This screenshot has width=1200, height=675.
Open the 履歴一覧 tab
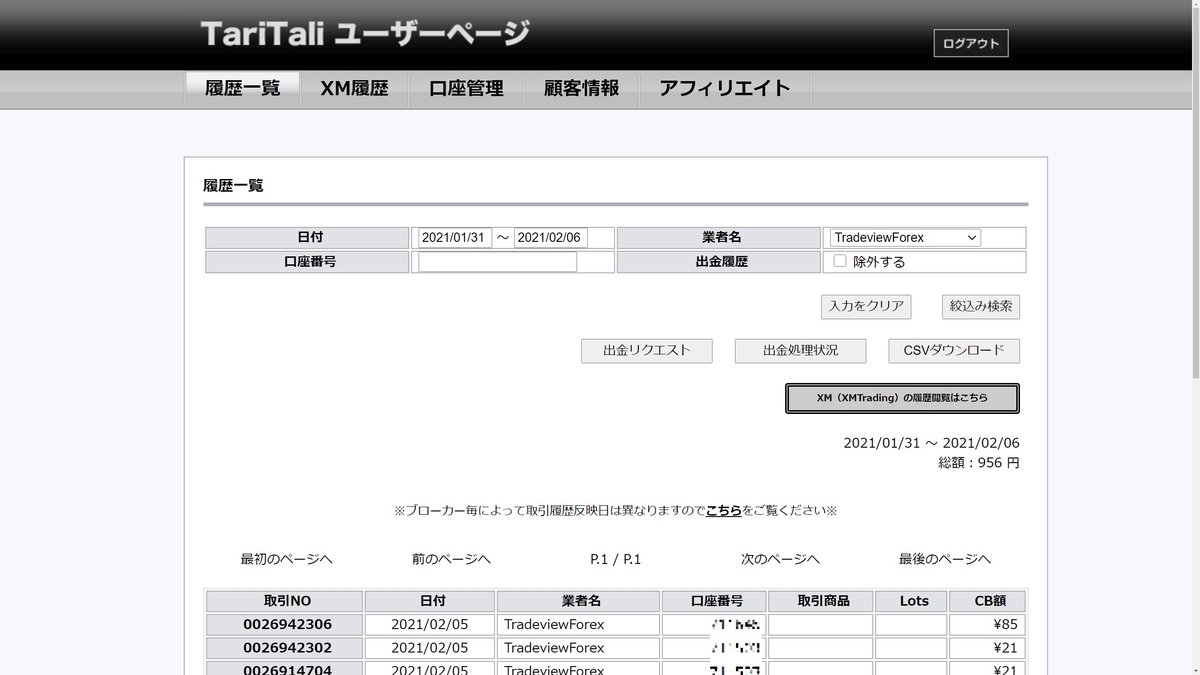pyautogui.click(x=242, y=89)
